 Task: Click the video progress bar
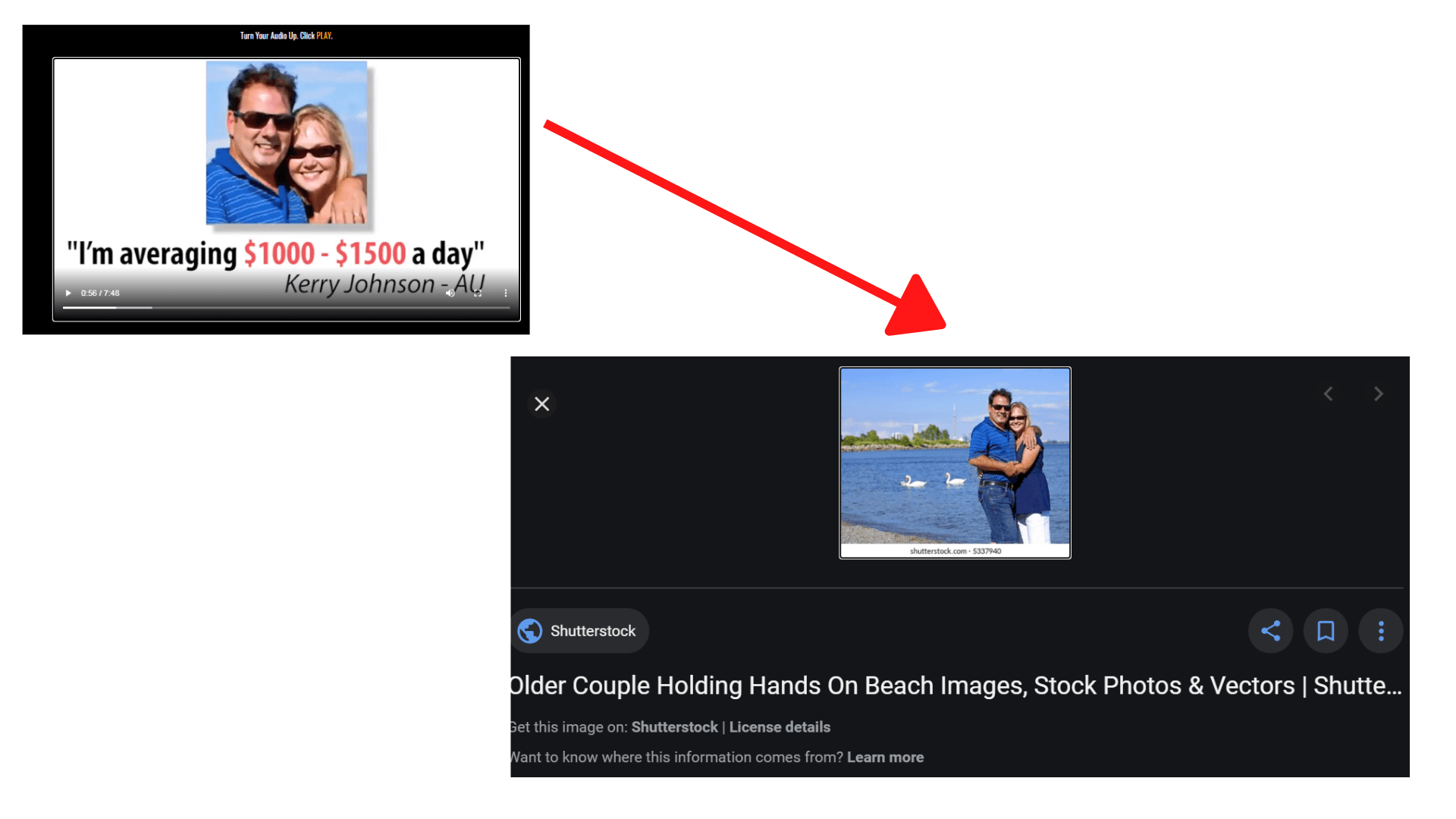click(286, 307)
